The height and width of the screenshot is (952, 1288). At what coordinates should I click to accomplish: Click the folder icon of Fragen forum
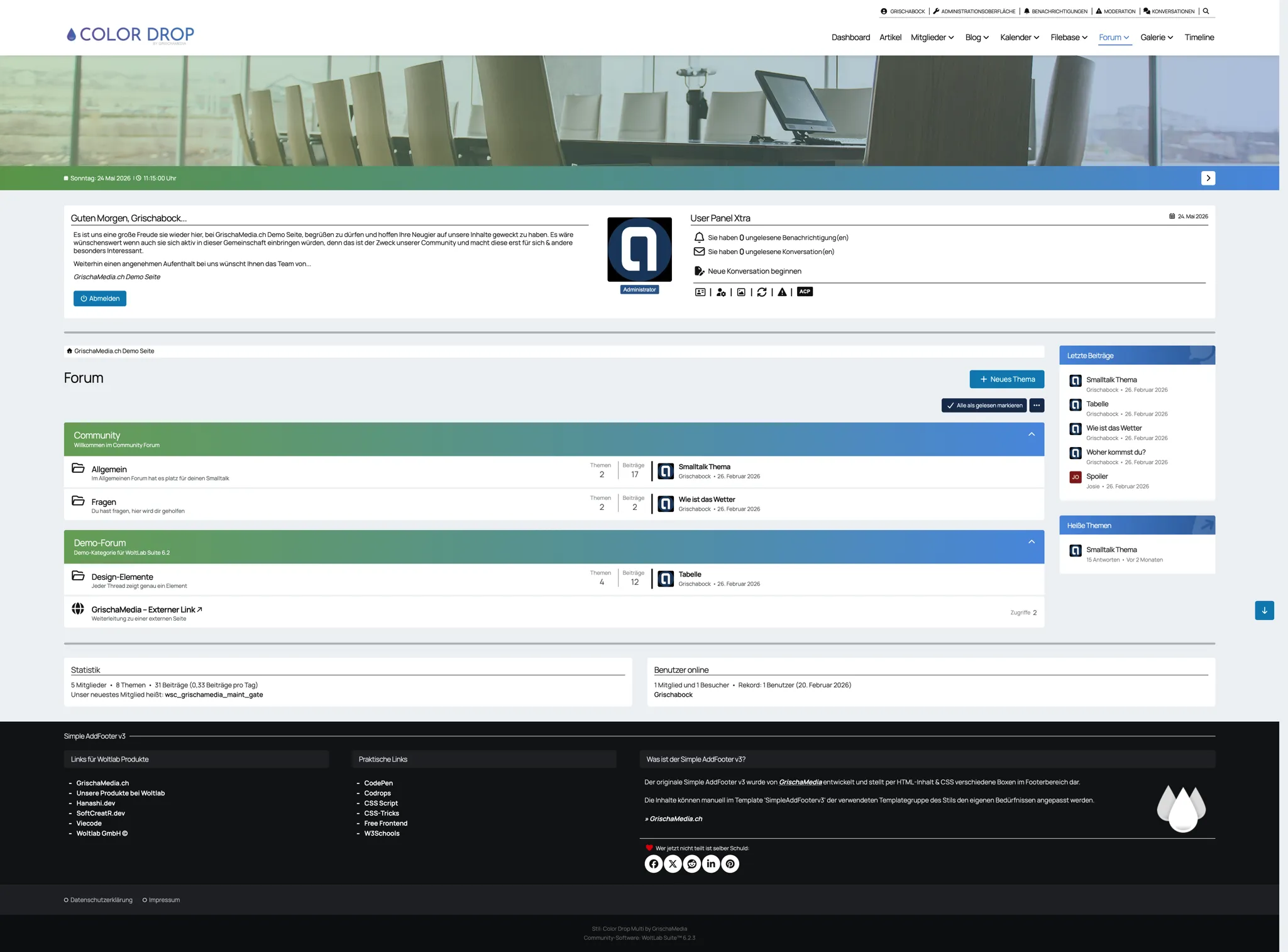click(x=78, y=501)
